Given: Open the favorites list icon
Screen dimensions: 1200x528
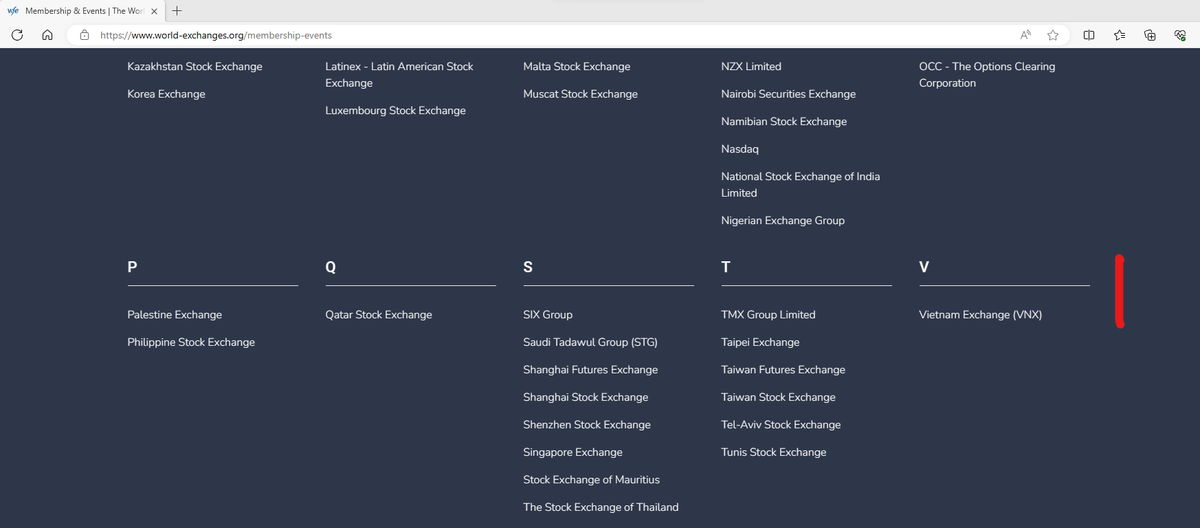Looking at the screenshot, I should tap(1119, 35).
